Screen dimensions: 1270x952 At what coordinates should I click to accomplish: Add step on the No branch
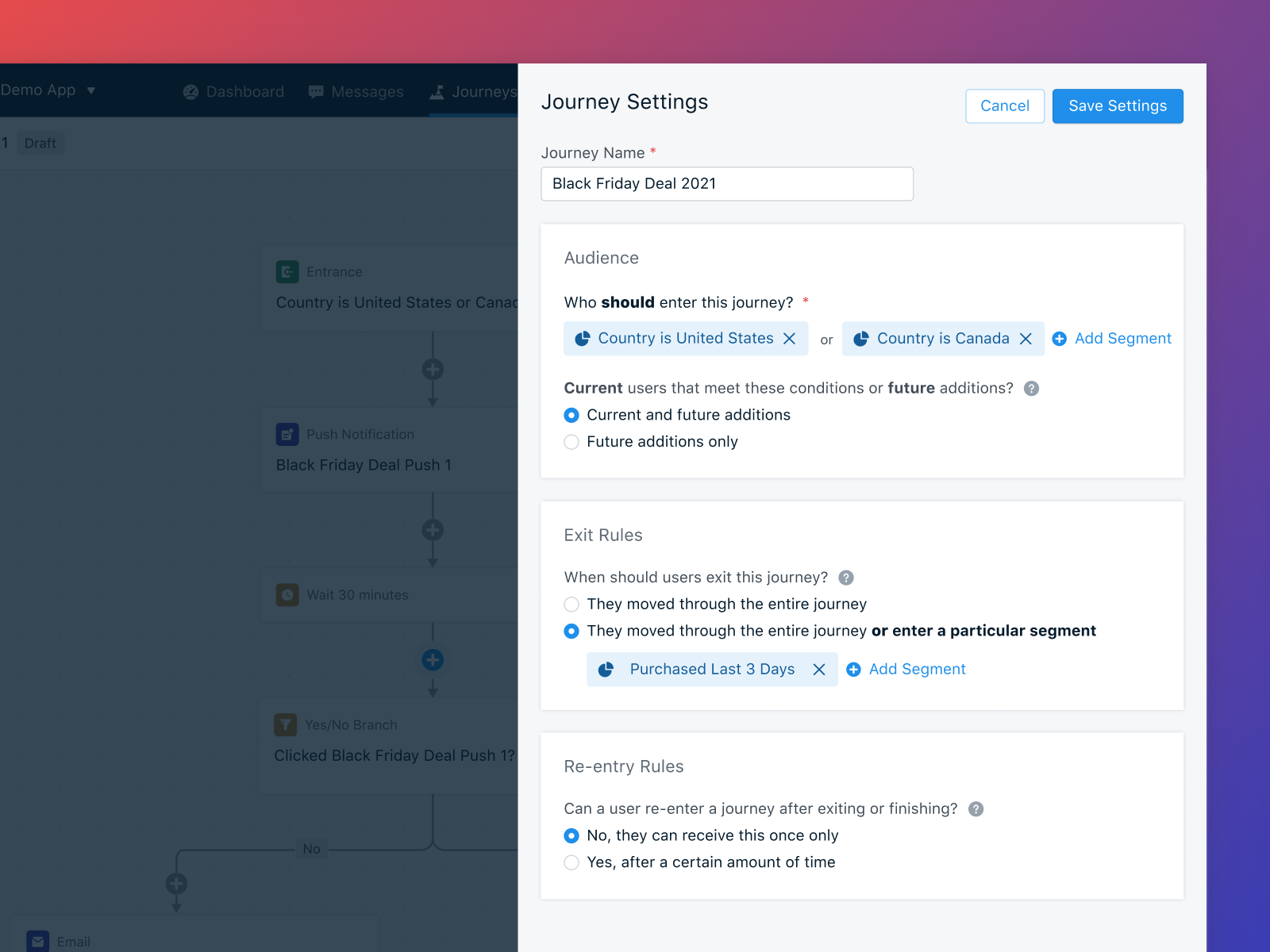[176, 884]
